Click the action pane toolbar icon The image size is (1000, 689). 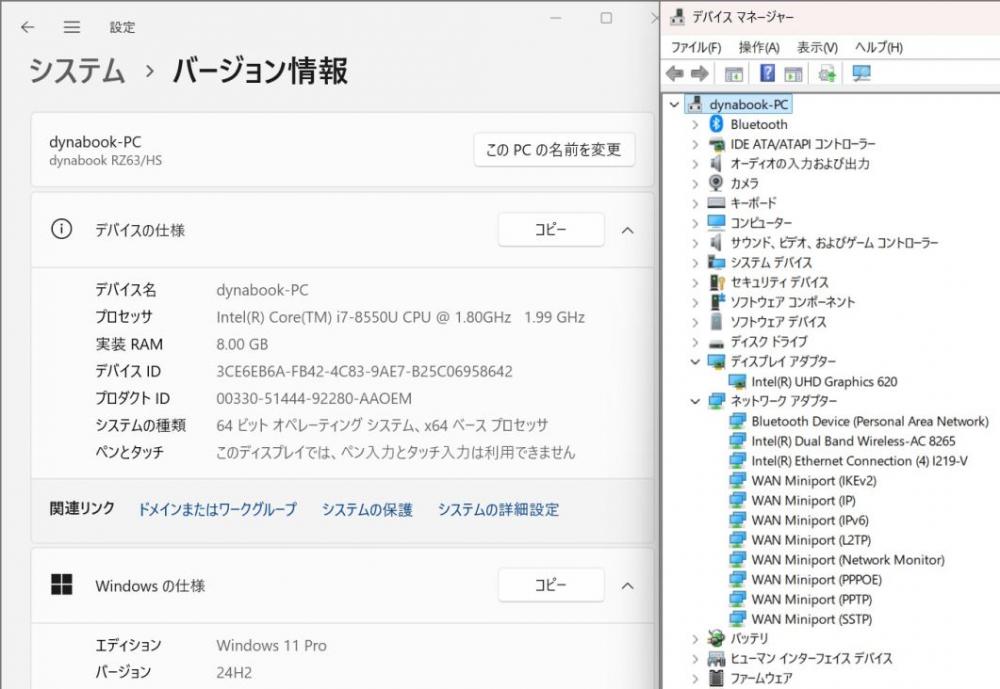coord(793,73)
